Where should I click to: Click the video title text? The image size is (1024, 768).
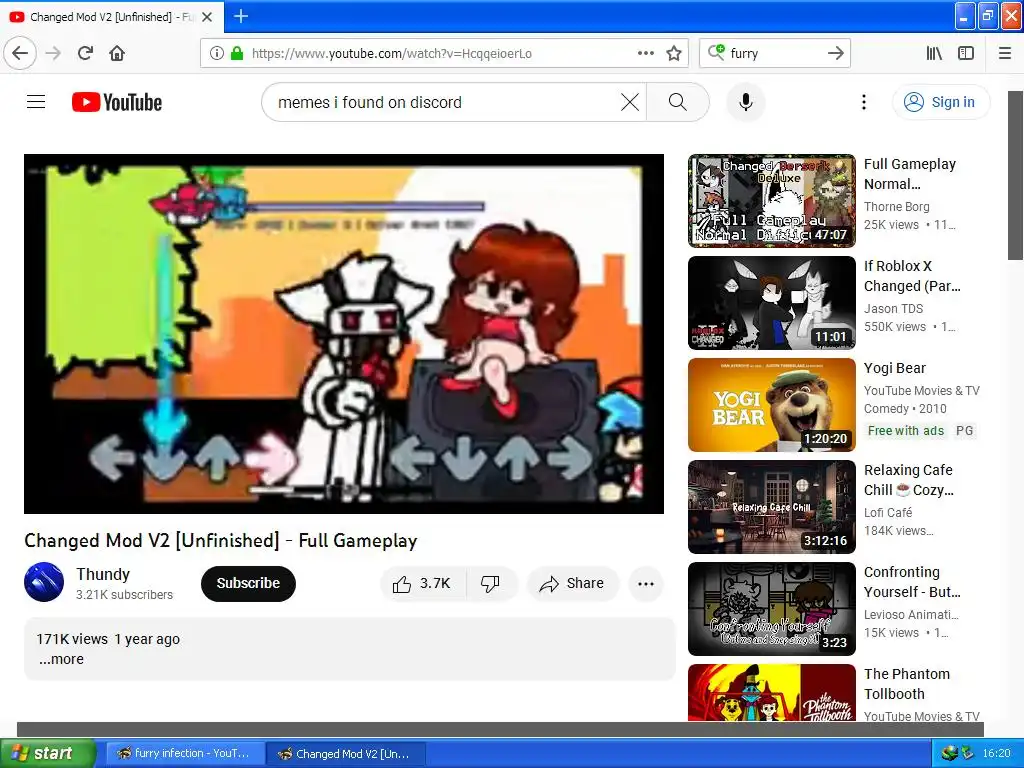221,541
